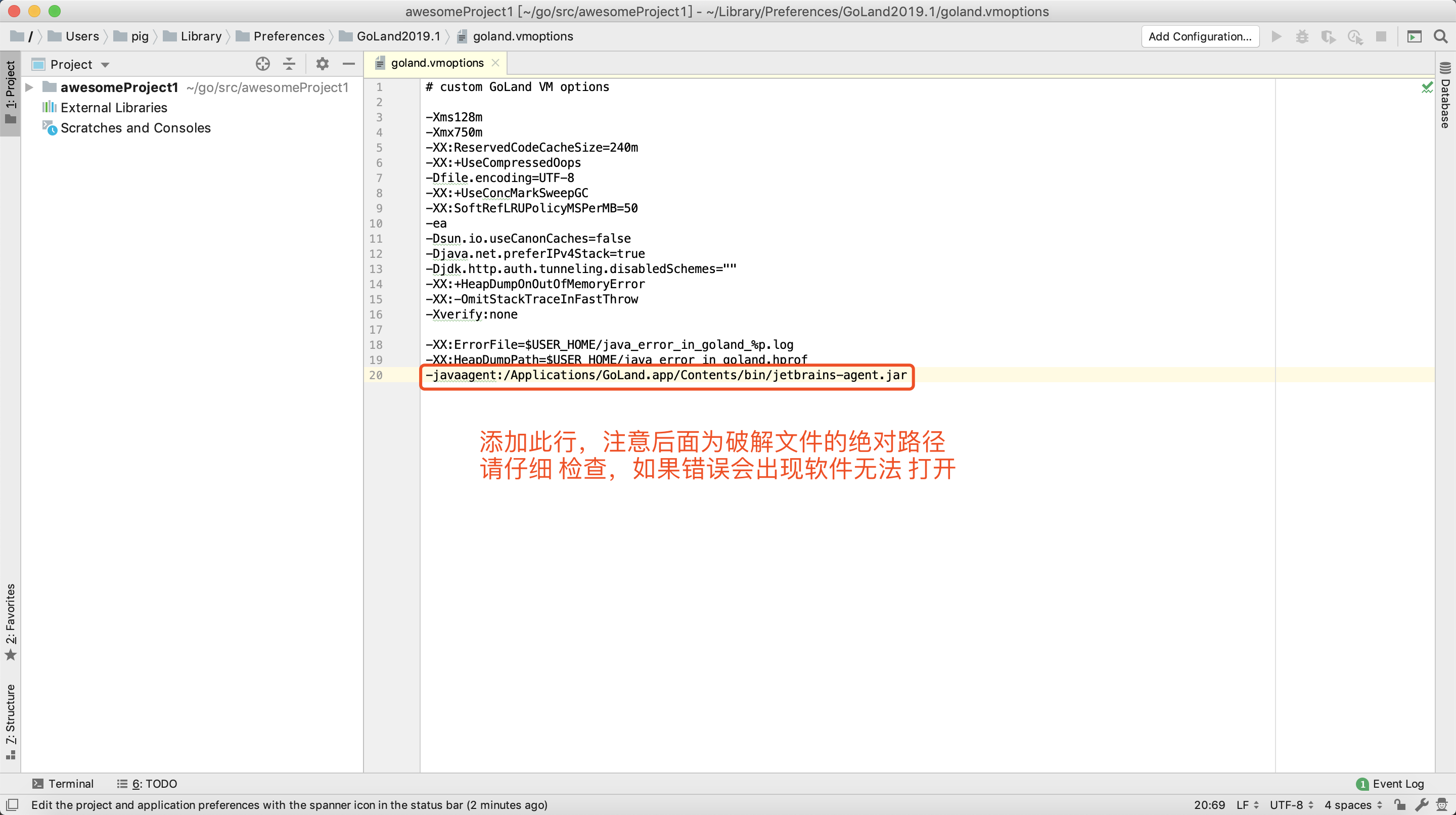Image resolution: width=1456 pixels, height=815 pixels.
Task: Click the wrench preferences icon in the status bar
Action: 1422,804
